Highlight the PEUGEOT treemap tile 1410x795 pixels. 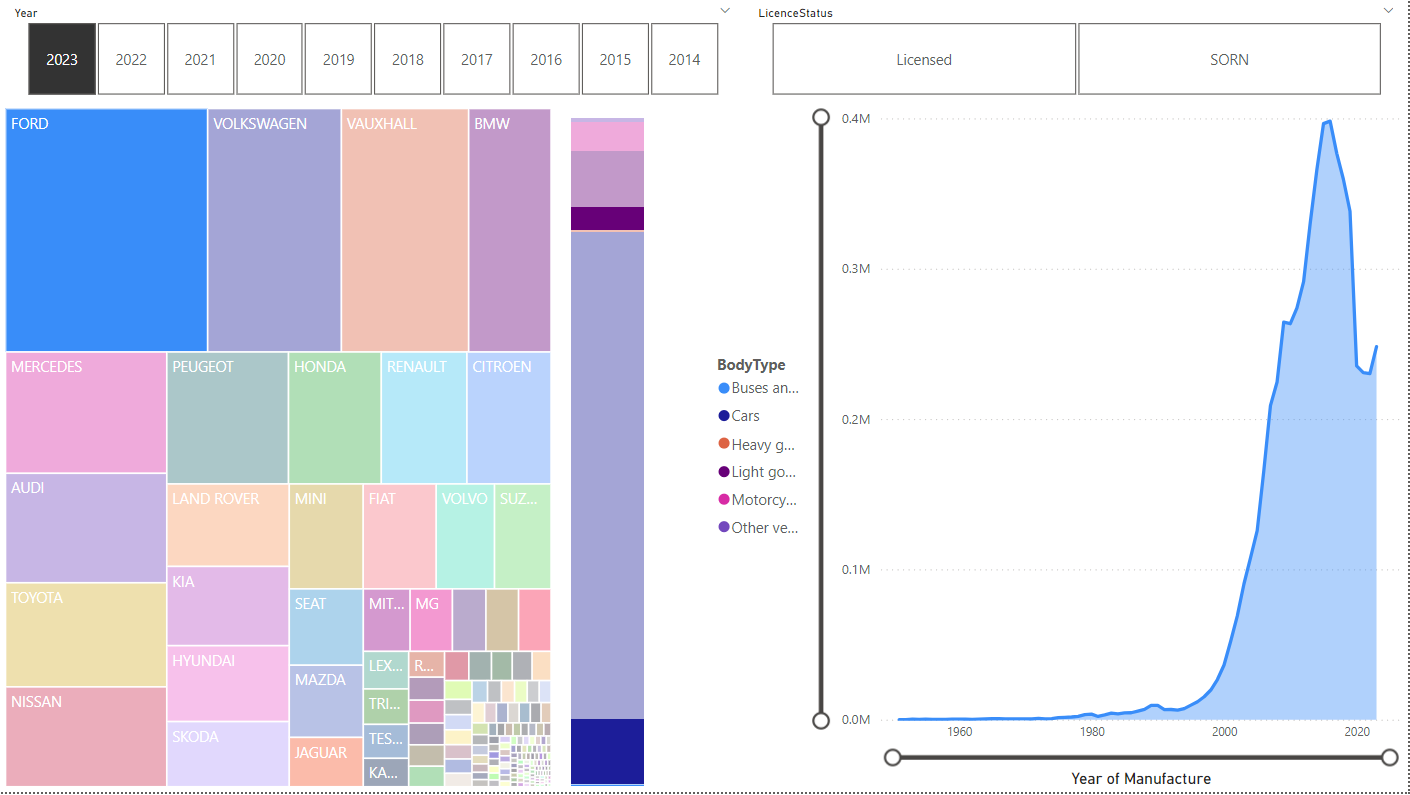tap(228, 418)
